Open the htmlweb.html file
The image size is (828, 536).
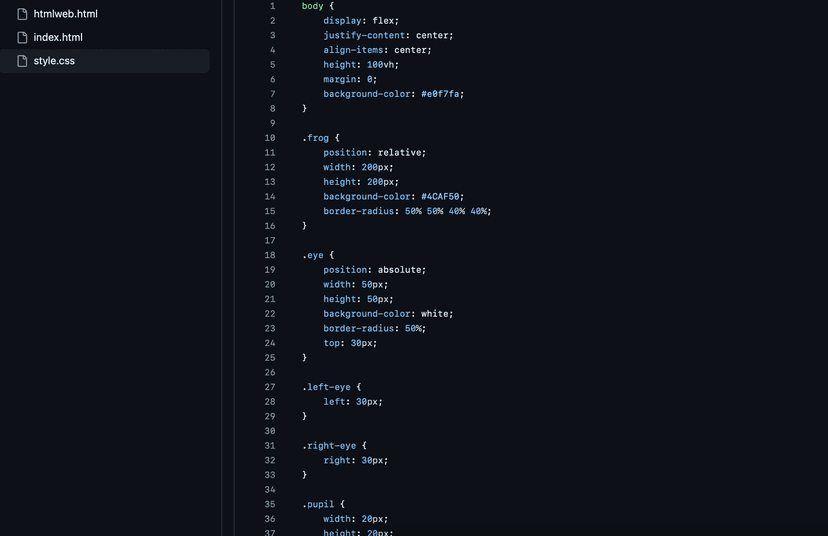click(x=65, y=14)
